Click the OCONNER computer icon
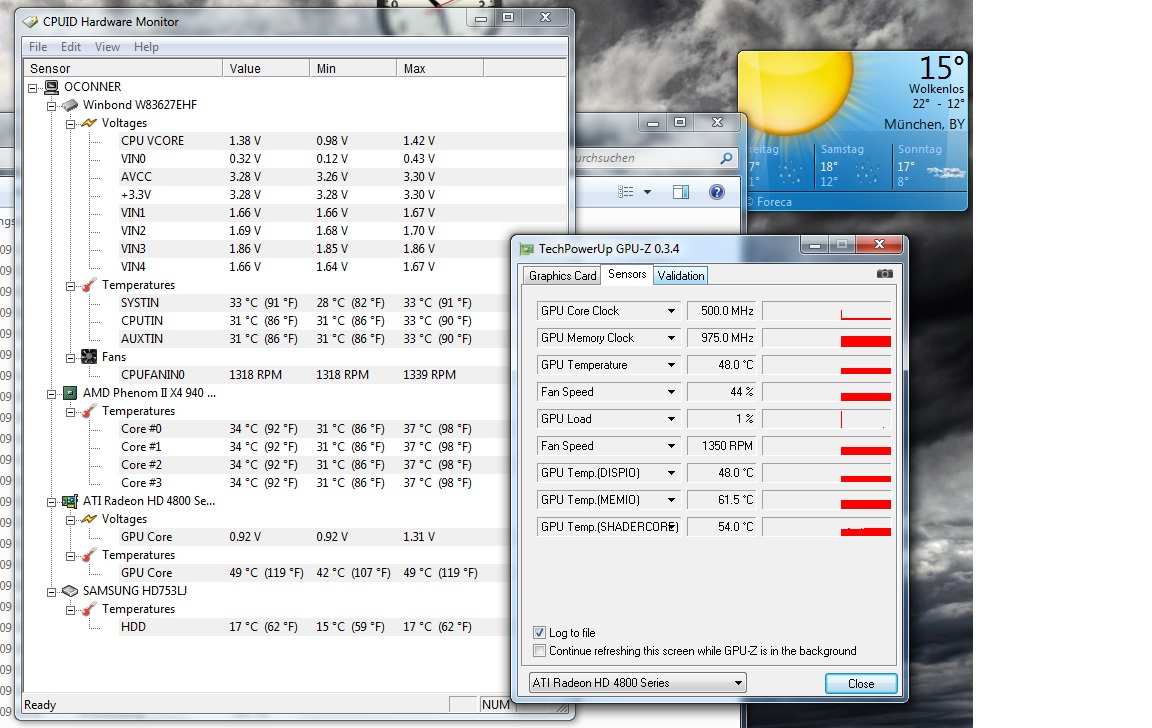The image size is (1152, 728). point(51,87)
